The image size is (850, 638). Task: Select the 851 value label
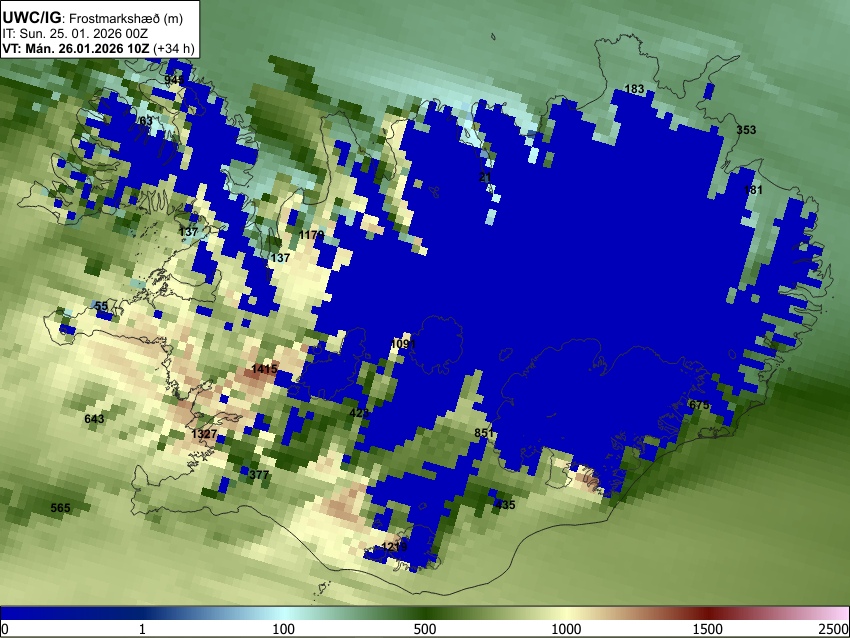click(484, 433)
